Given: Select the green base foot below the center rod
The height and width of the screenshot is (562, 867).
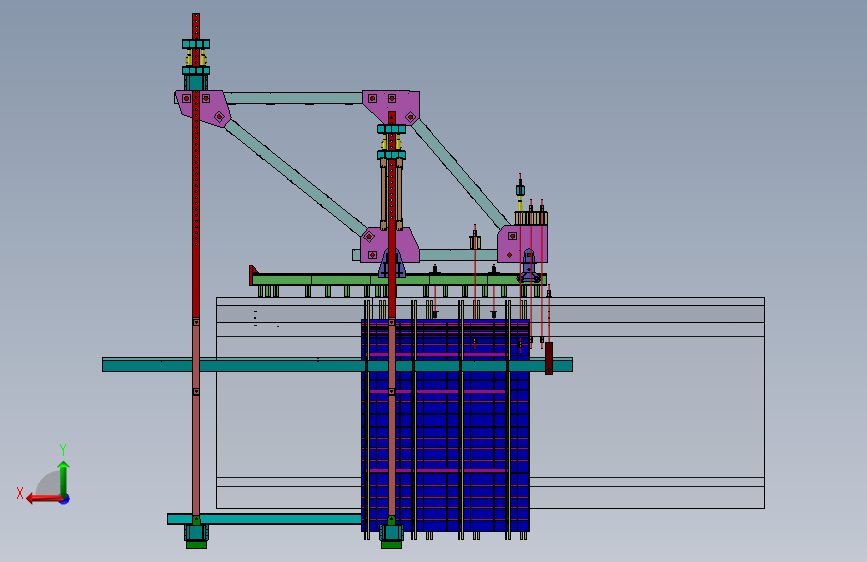Looking at the screenshot, I should (x=391, y=545).
